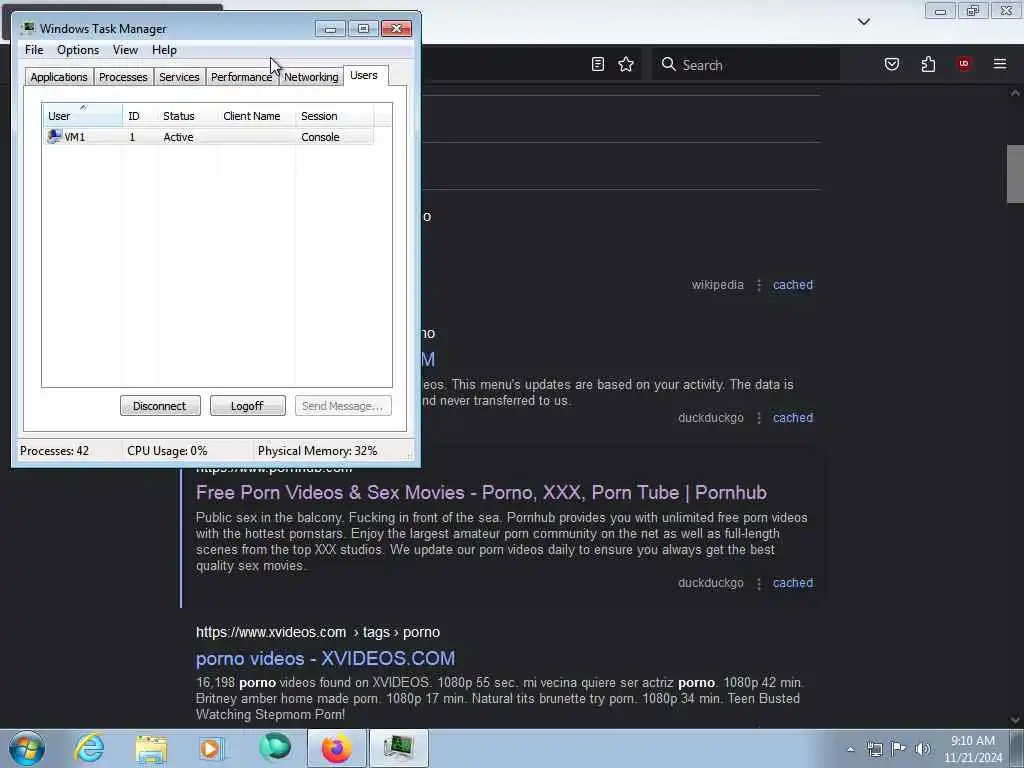Click the scrollbar up arrow in Firefox
Viewport: 1024px width, 768px height.
(x=1015, y=93)
